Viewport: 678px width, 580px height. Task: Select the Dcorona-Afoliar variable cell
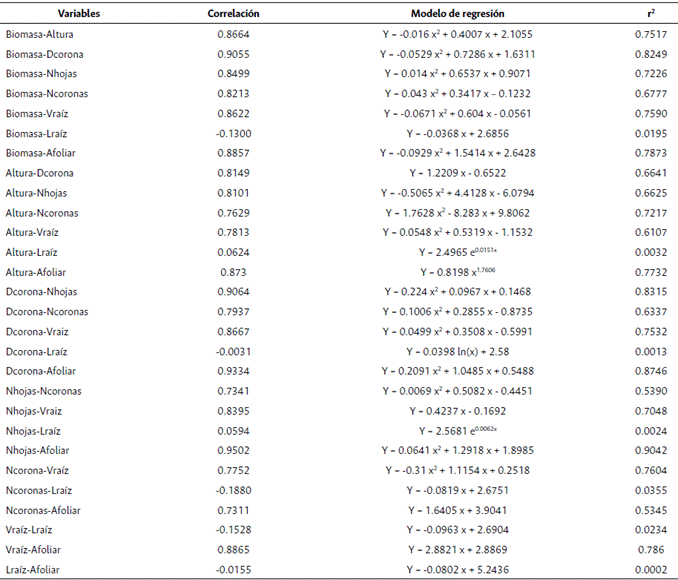(37, 371)
